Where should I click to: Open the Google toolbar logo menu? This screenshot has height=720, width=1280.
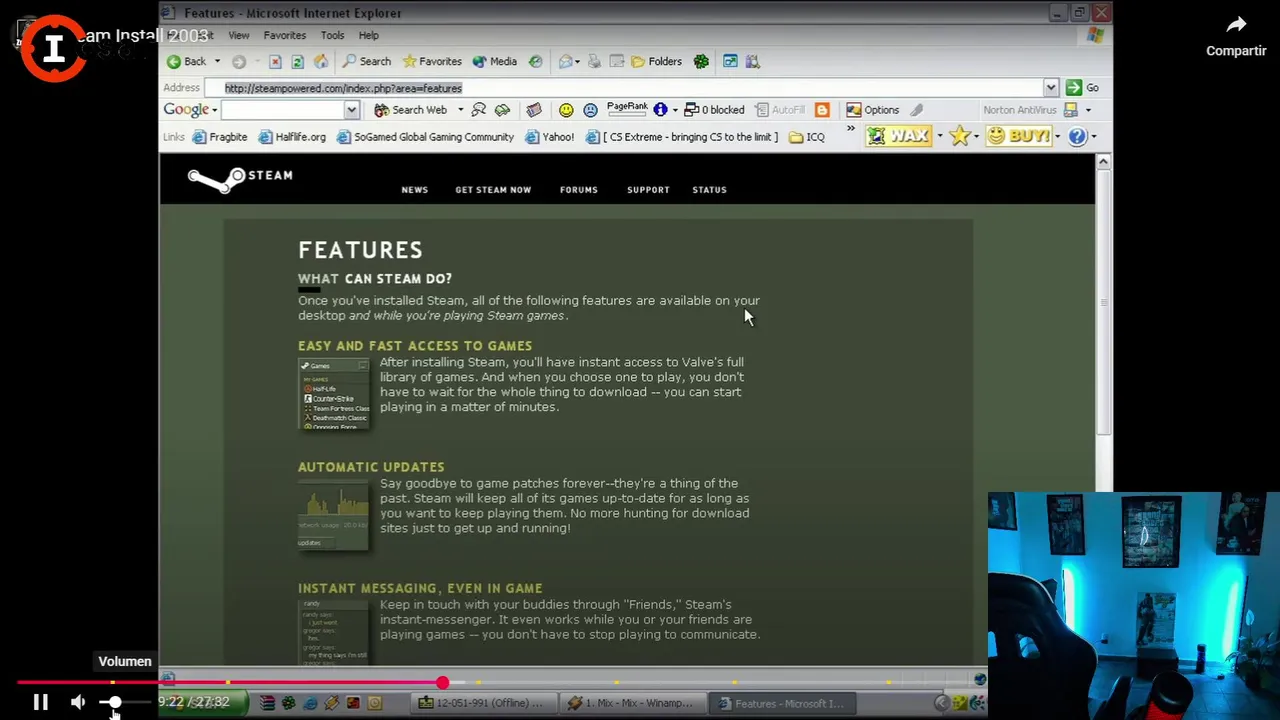(x=189, y=110)
